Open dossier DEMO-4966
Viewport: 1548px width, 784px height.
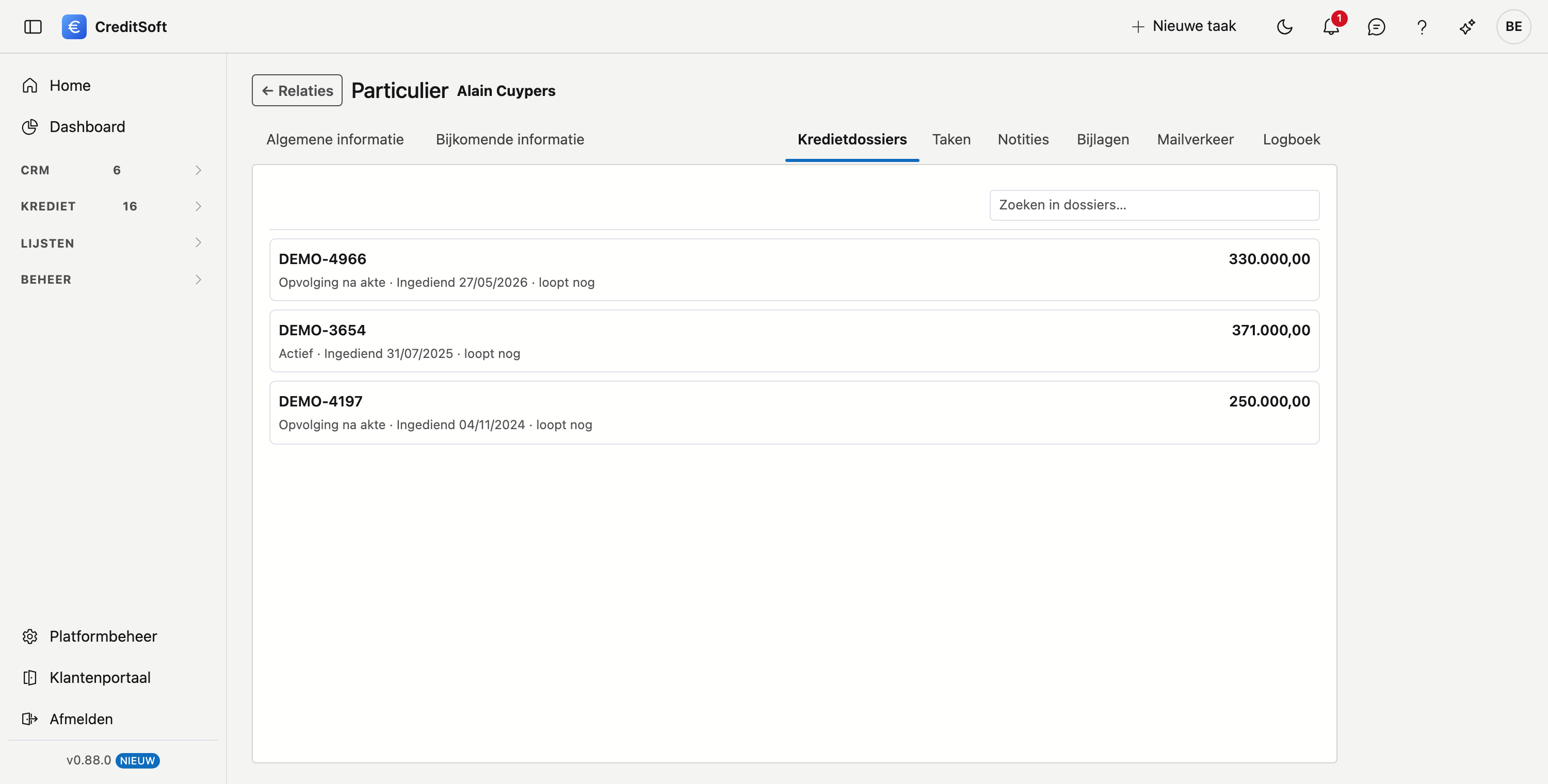[x=795, y=270]
